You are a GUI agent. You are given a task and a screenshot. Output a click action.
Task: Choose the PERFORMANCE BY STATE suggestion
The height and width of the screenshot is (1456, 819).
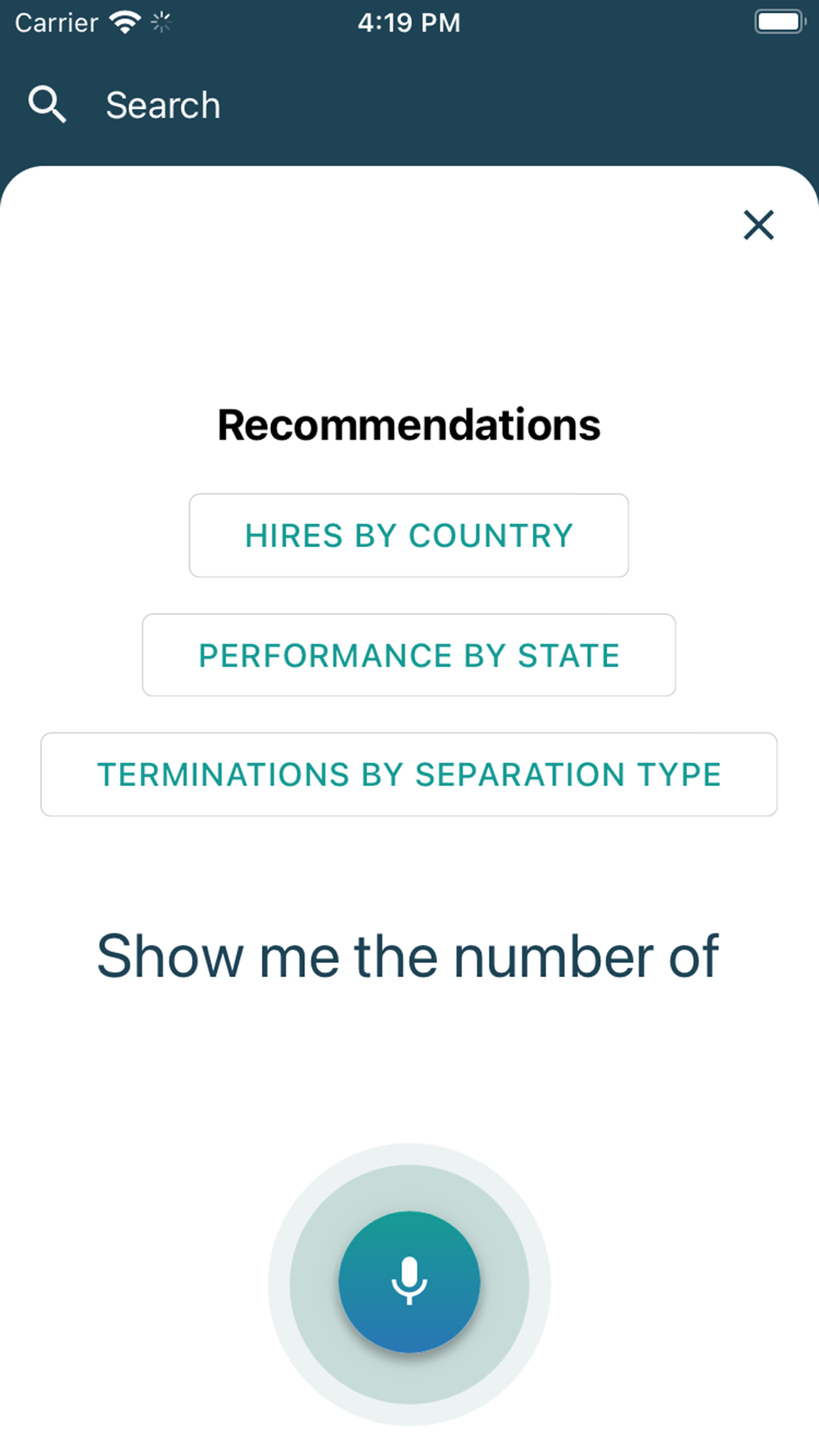click(409, 655)
